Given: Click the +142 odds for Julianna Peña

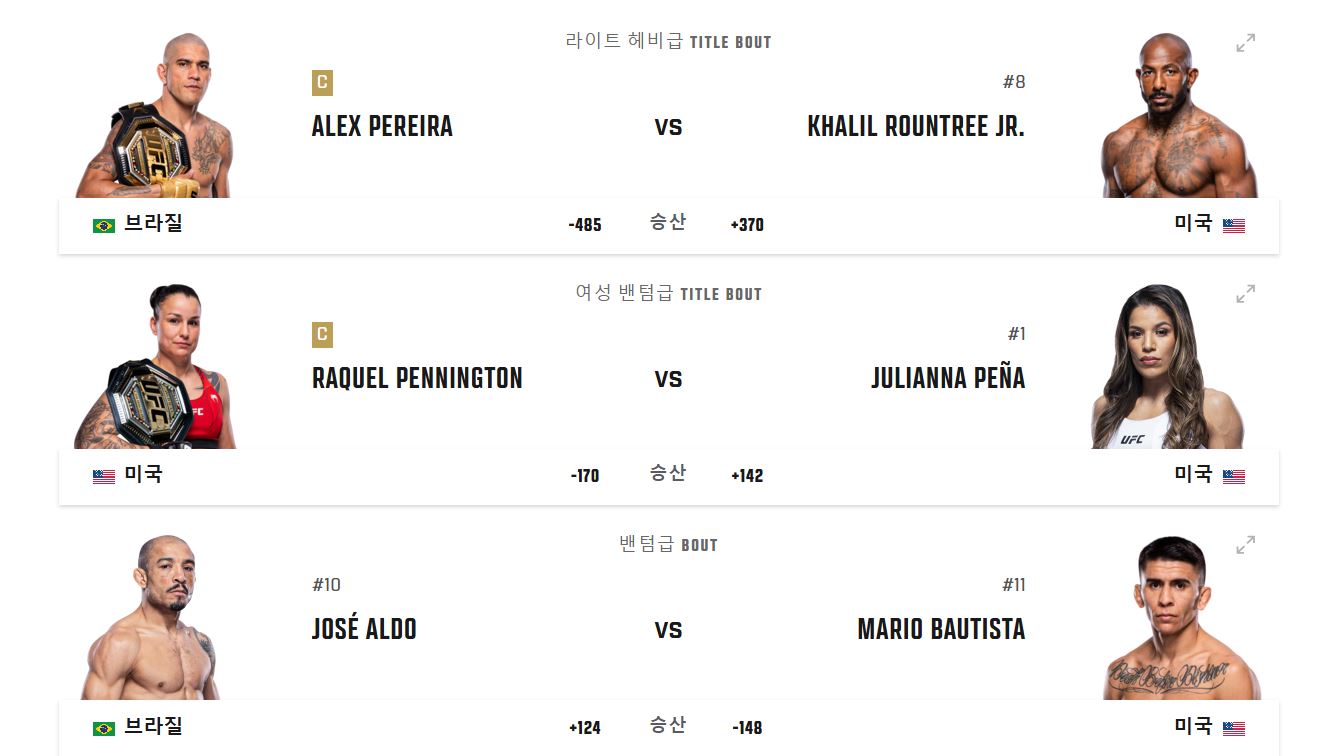Looking at the screenshot, I should pyautogui.click(x=749, y=477).
